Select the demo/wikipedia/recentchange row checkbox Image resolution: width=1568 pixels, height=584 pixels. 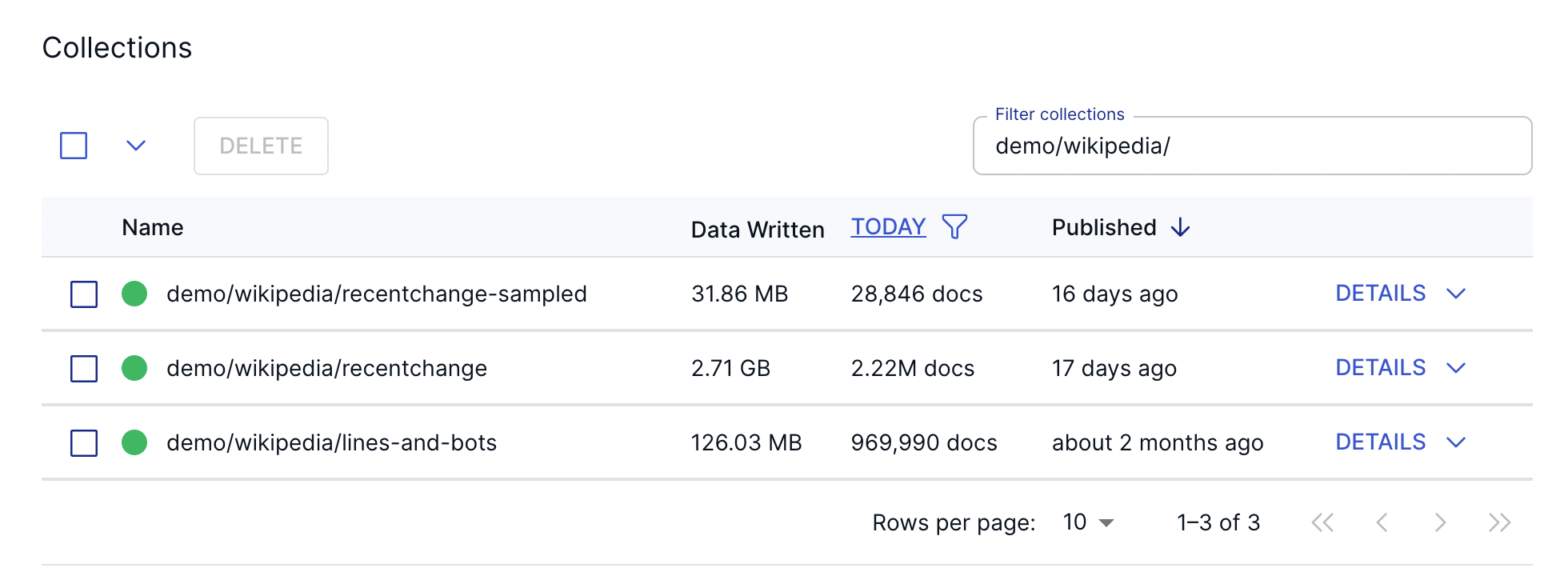point(84,368)
